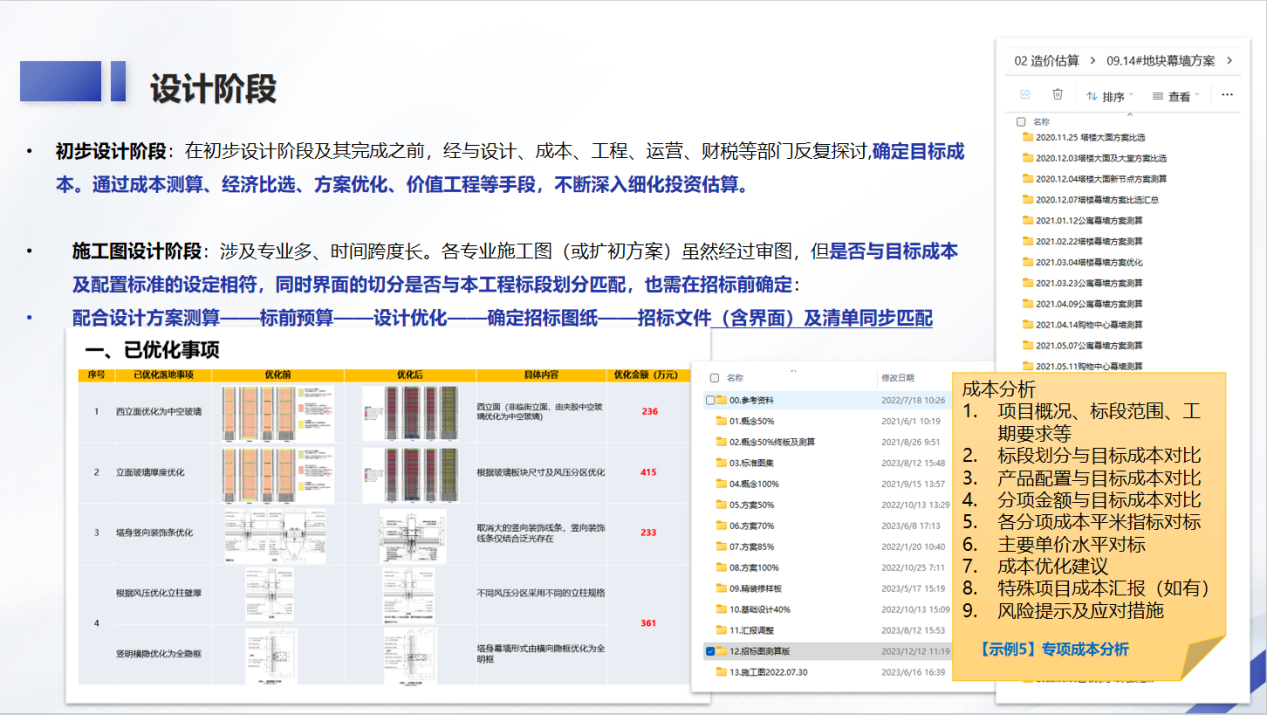Open folder 2021.04.09公寓幕墙方案测算
Screen dimensions: 1267x715
1082,303
